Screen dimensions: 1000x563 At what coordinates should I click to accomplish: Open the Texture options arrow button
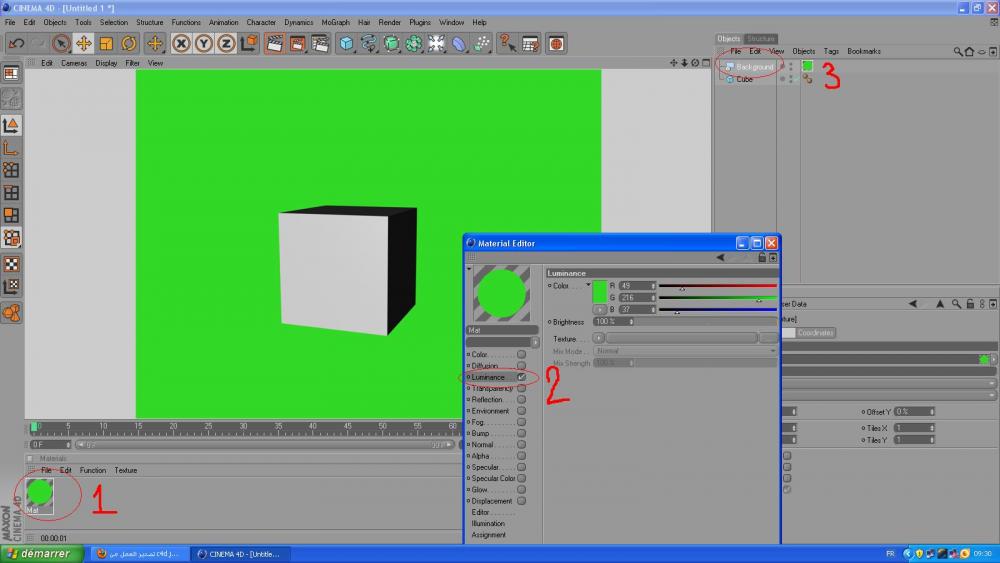[x=599, y=339]
